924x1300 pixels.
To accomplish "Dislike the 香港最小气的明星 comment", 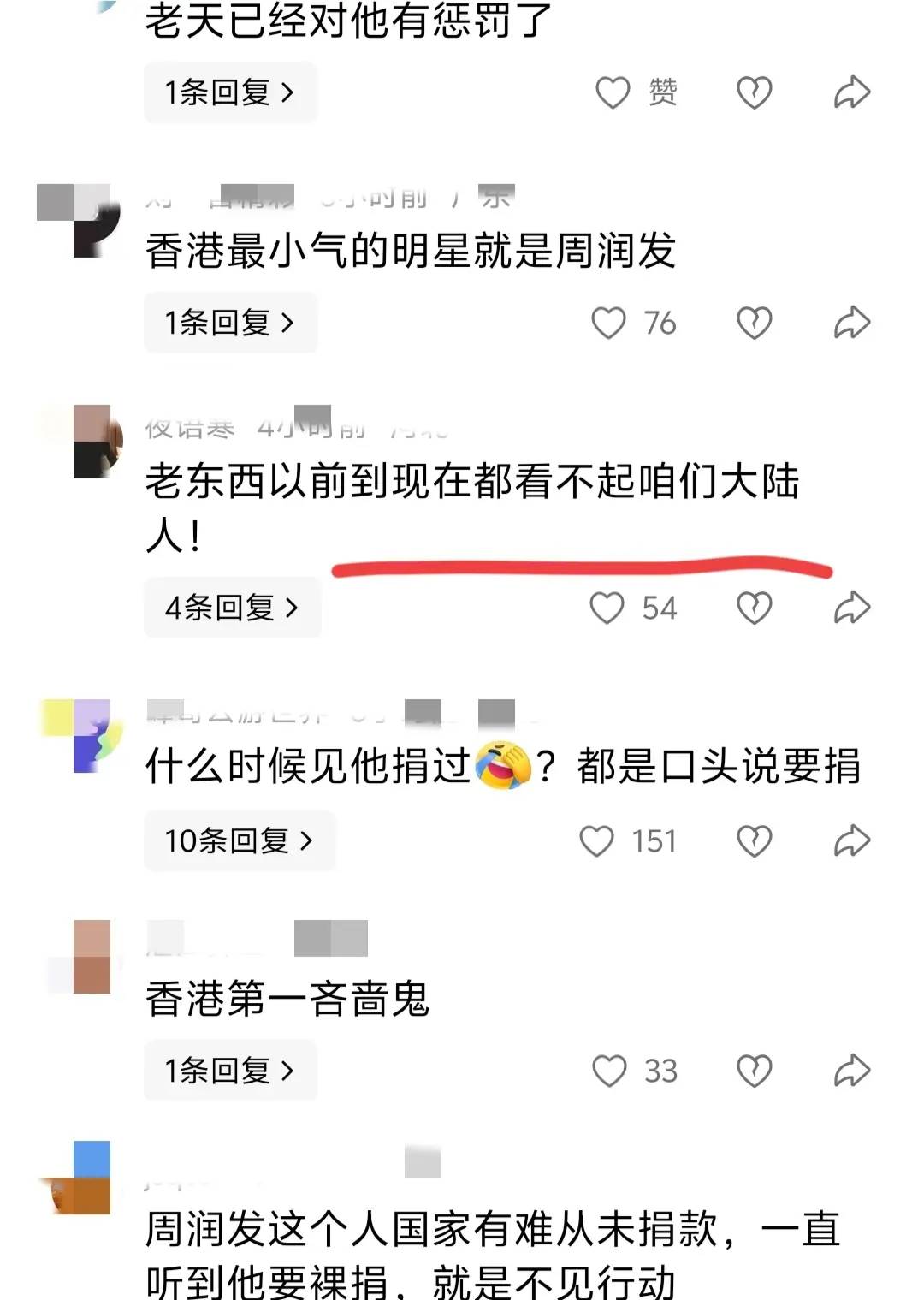I will [755, 323].
